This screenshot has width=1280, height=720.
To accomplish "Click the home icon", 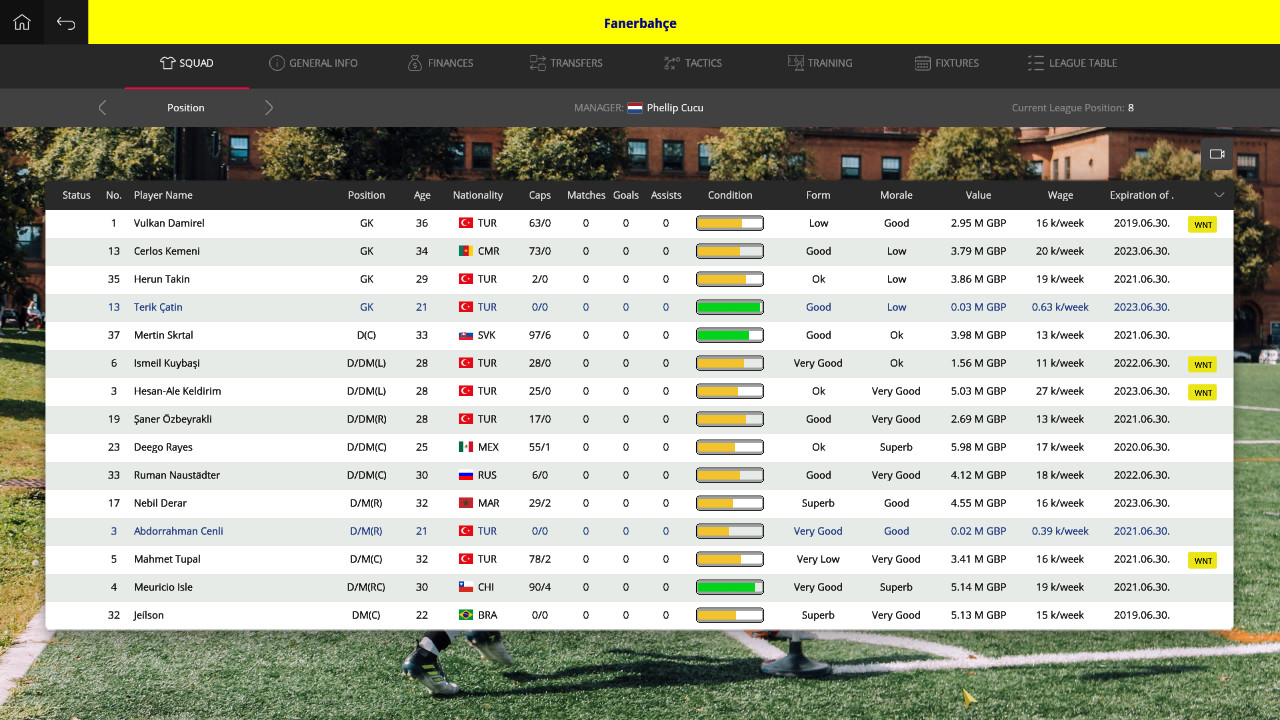I will [22, 22].
